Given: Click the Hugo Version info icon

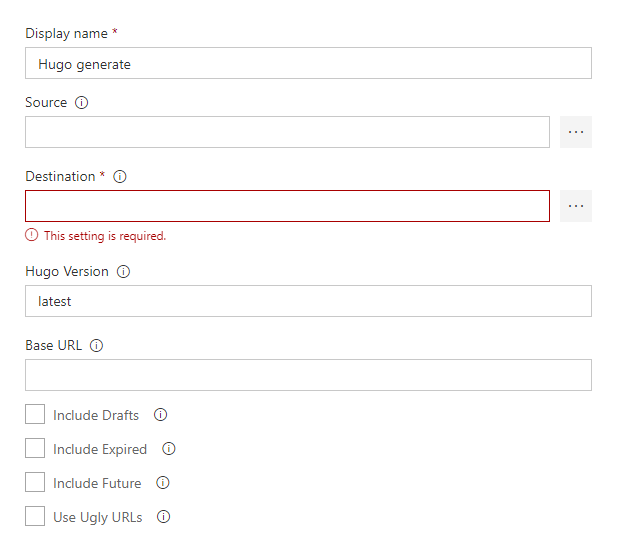Looking at the screenshot, I should click(123, 271).
